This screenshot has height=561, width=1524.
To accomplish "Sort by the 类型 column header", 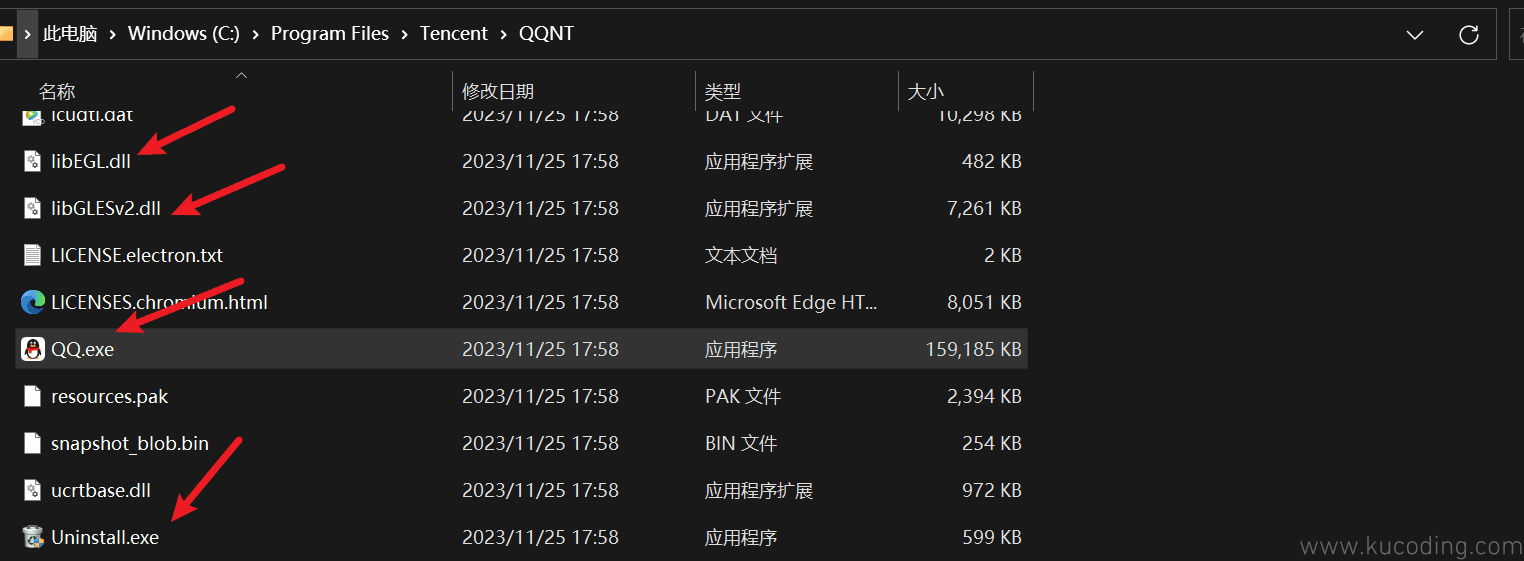I will (723, 92).
